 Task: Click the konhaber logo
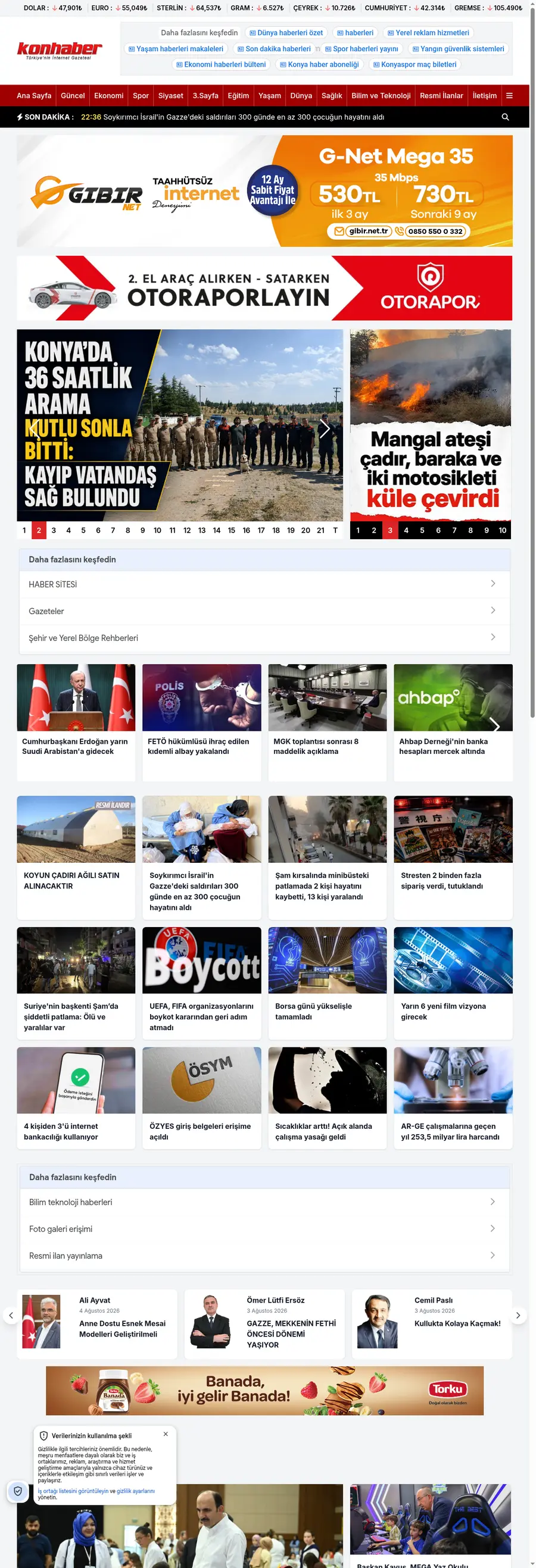(59, 50)
